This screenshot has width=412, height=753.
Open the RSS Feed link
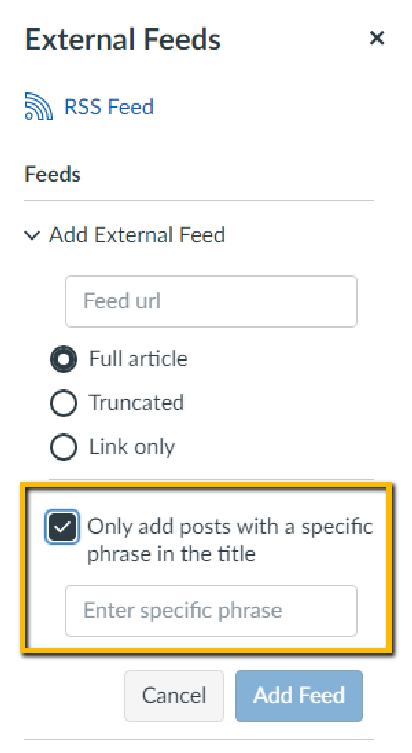coord(109,106)
